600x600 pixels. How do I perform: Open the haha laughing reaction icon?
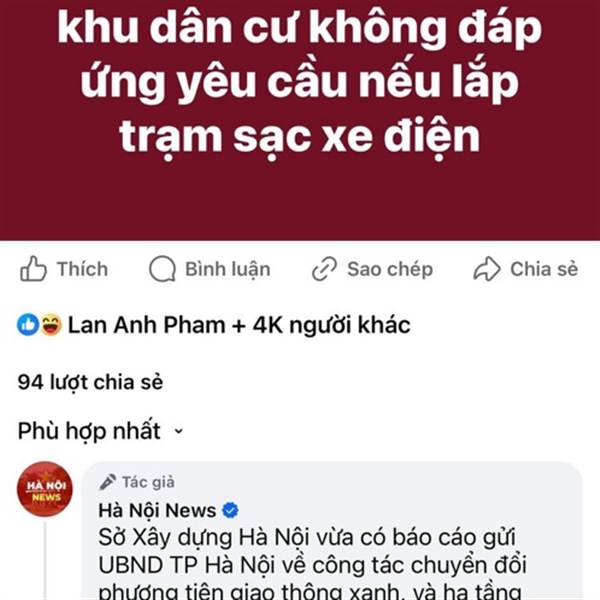tap(51, 324)
